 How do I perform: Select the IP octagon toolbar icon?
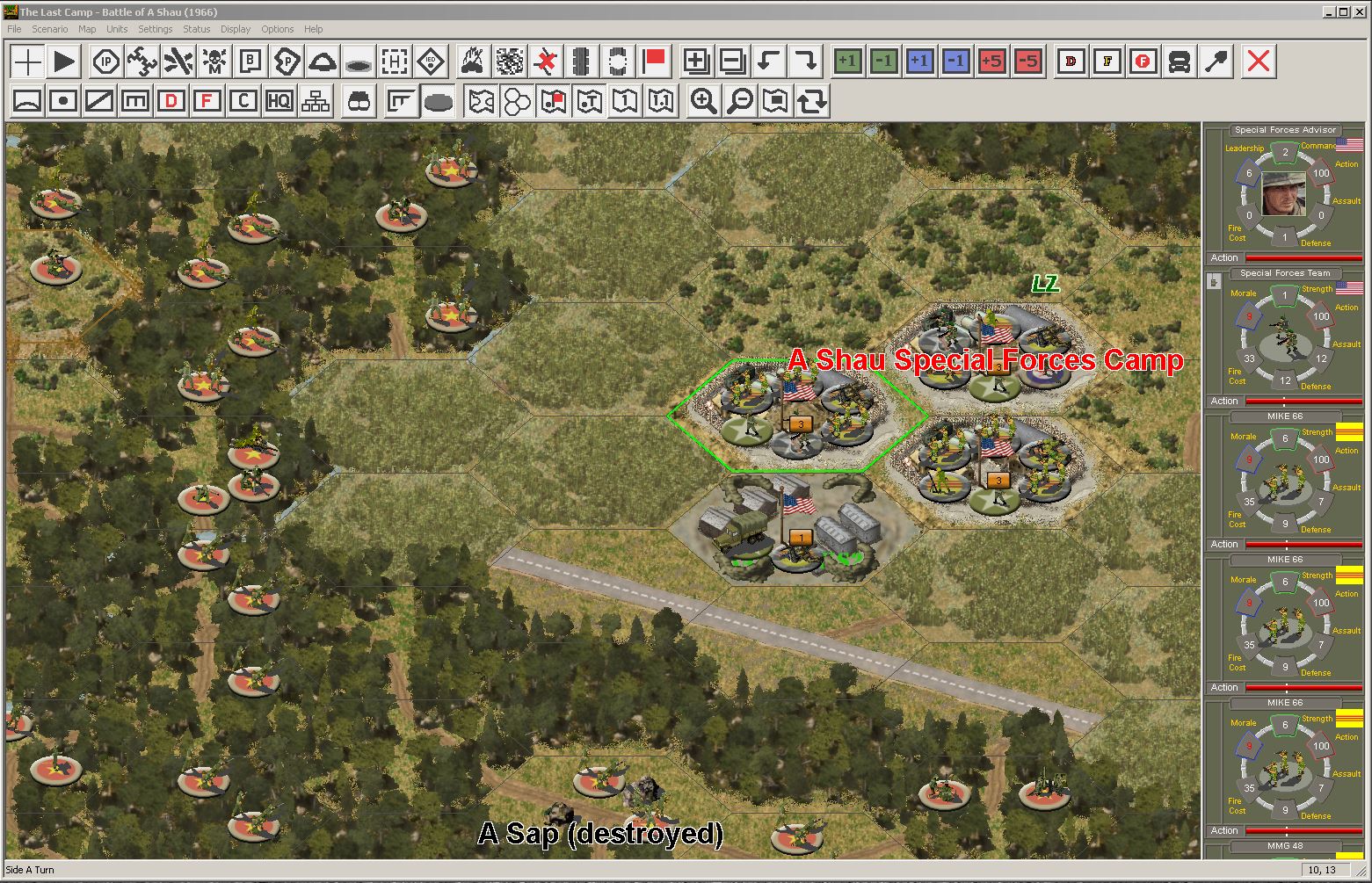106,62
